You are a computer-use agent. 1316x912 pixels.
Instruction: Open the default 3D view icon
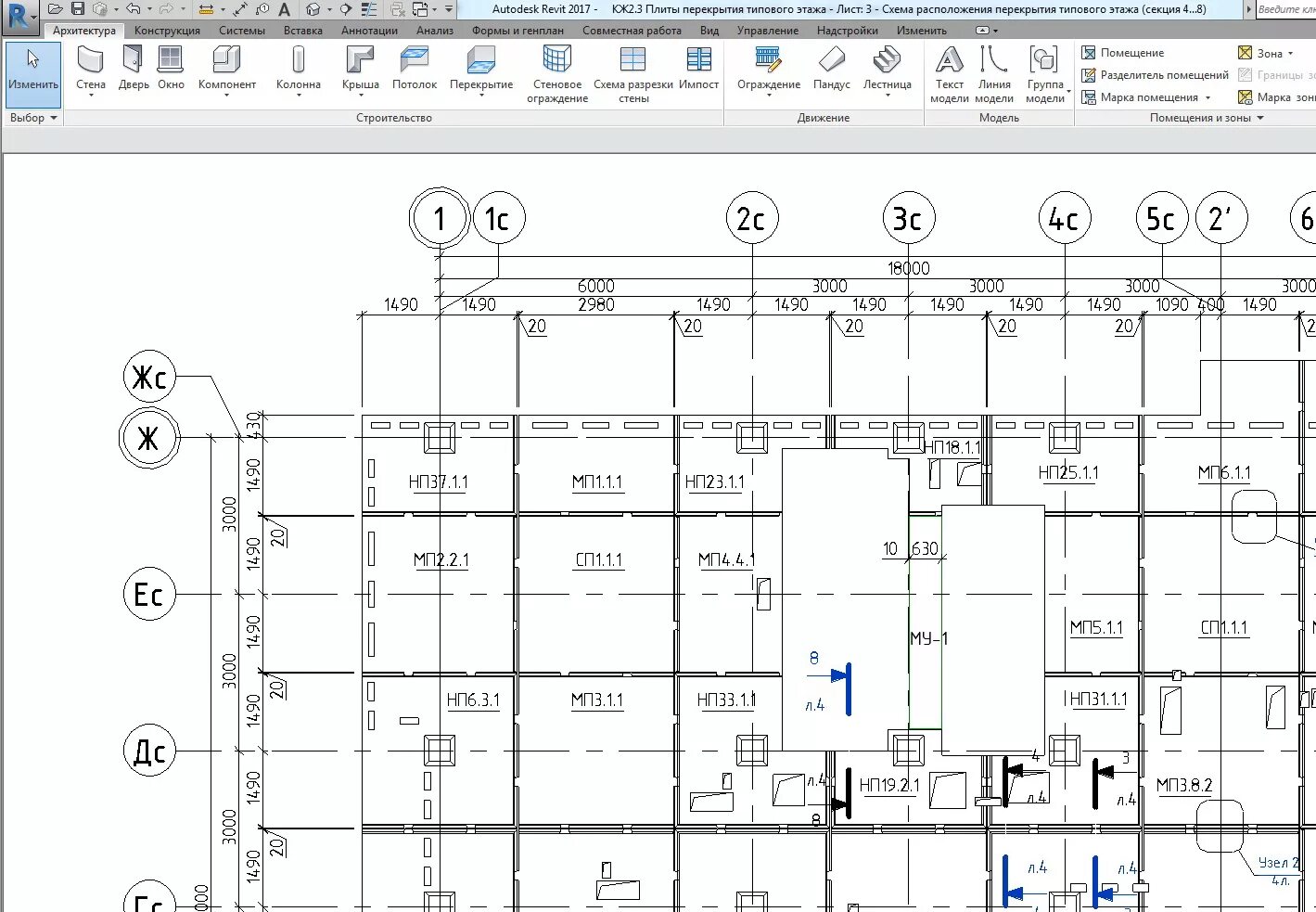click(313, 9)
